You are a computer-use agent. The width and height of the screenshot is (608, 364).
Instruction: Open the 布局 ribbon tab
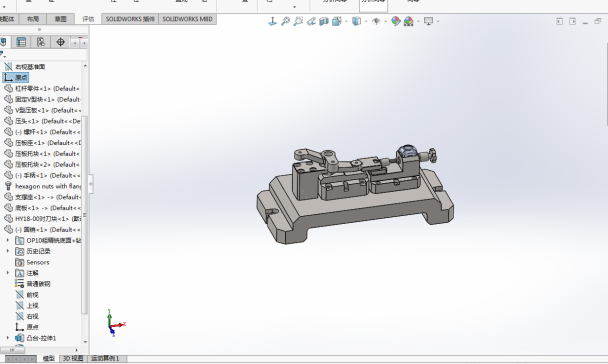[x=33, y=19]
